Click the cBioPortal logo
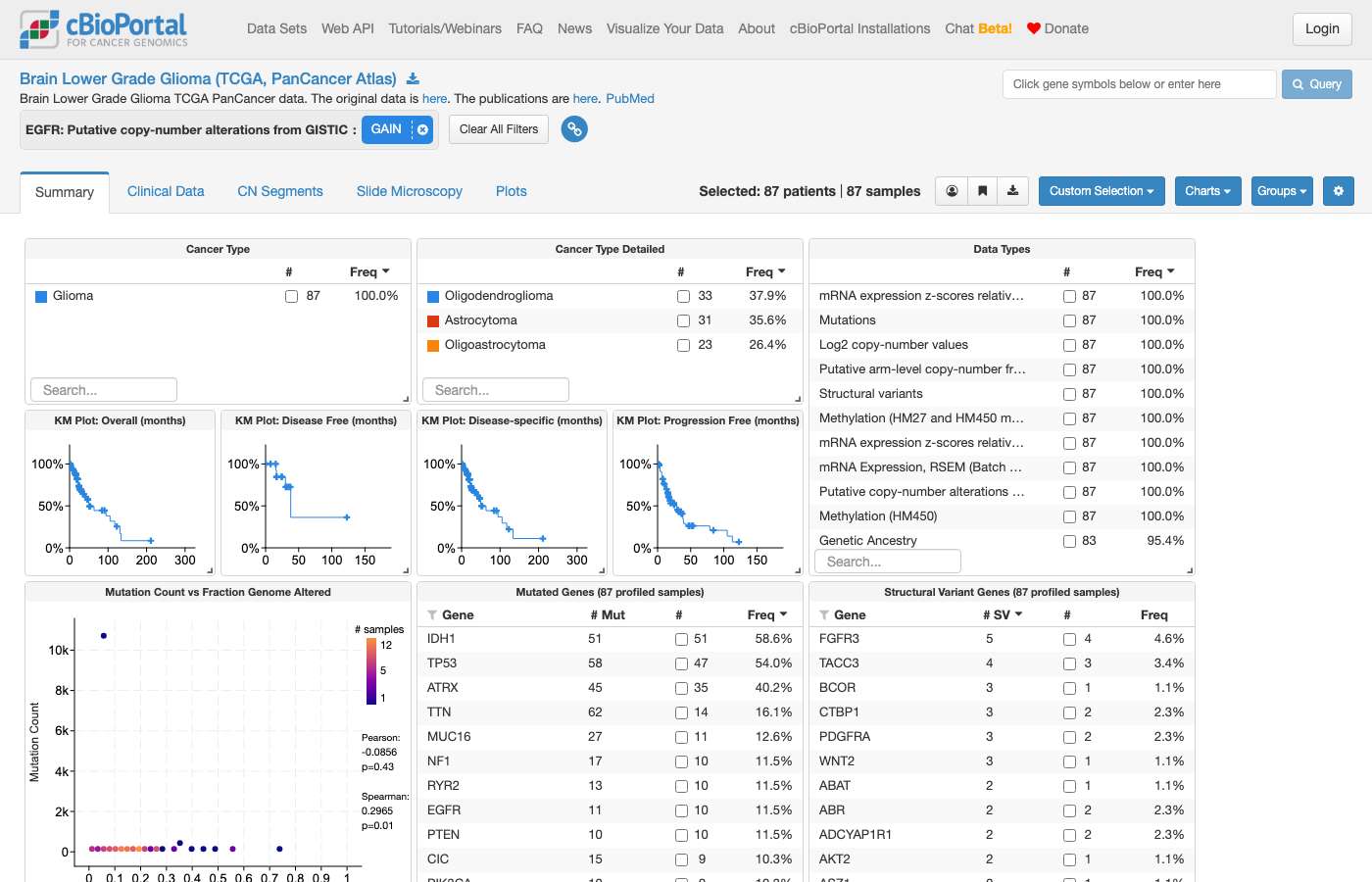The width and height of the screenshot is (1372, 882). [x=104, y=29]
